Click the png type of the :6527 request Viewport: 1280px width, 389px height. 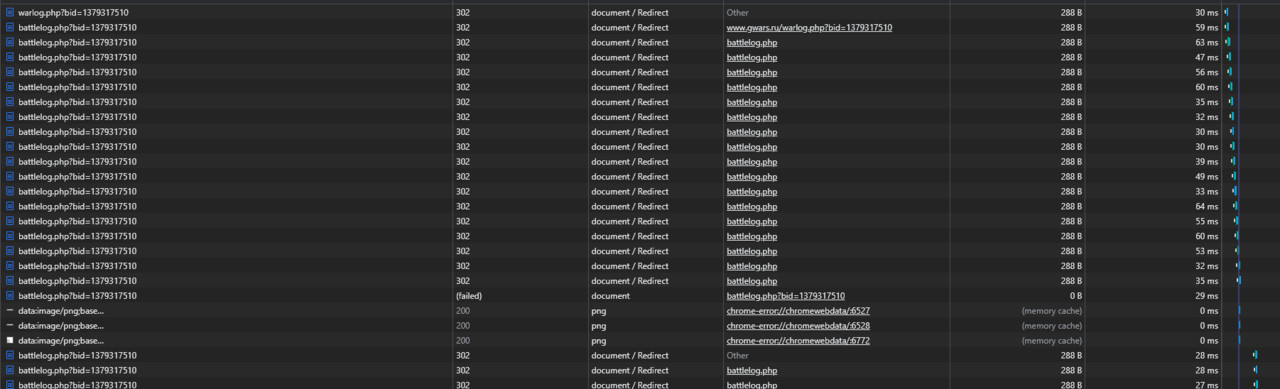point(599,311)
